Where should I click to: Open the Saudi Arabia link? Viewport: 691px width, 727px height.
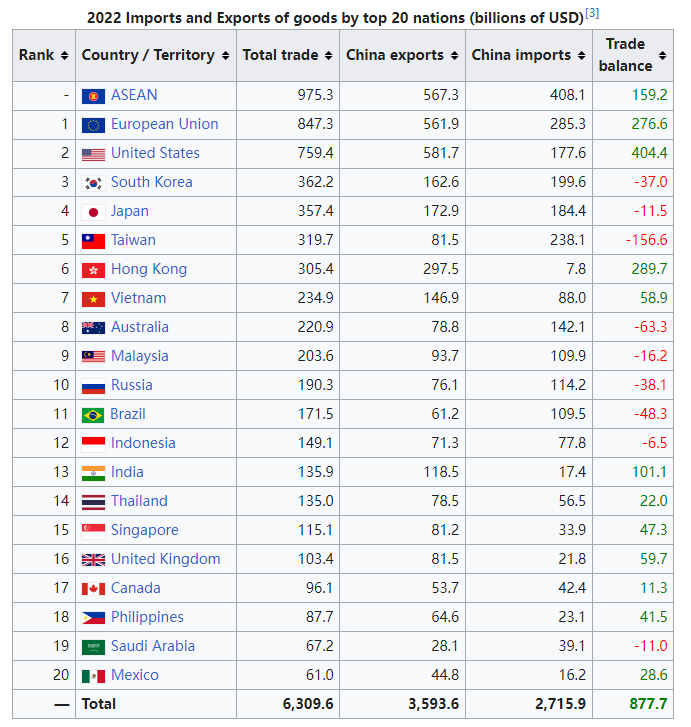(x=153, y=646)
